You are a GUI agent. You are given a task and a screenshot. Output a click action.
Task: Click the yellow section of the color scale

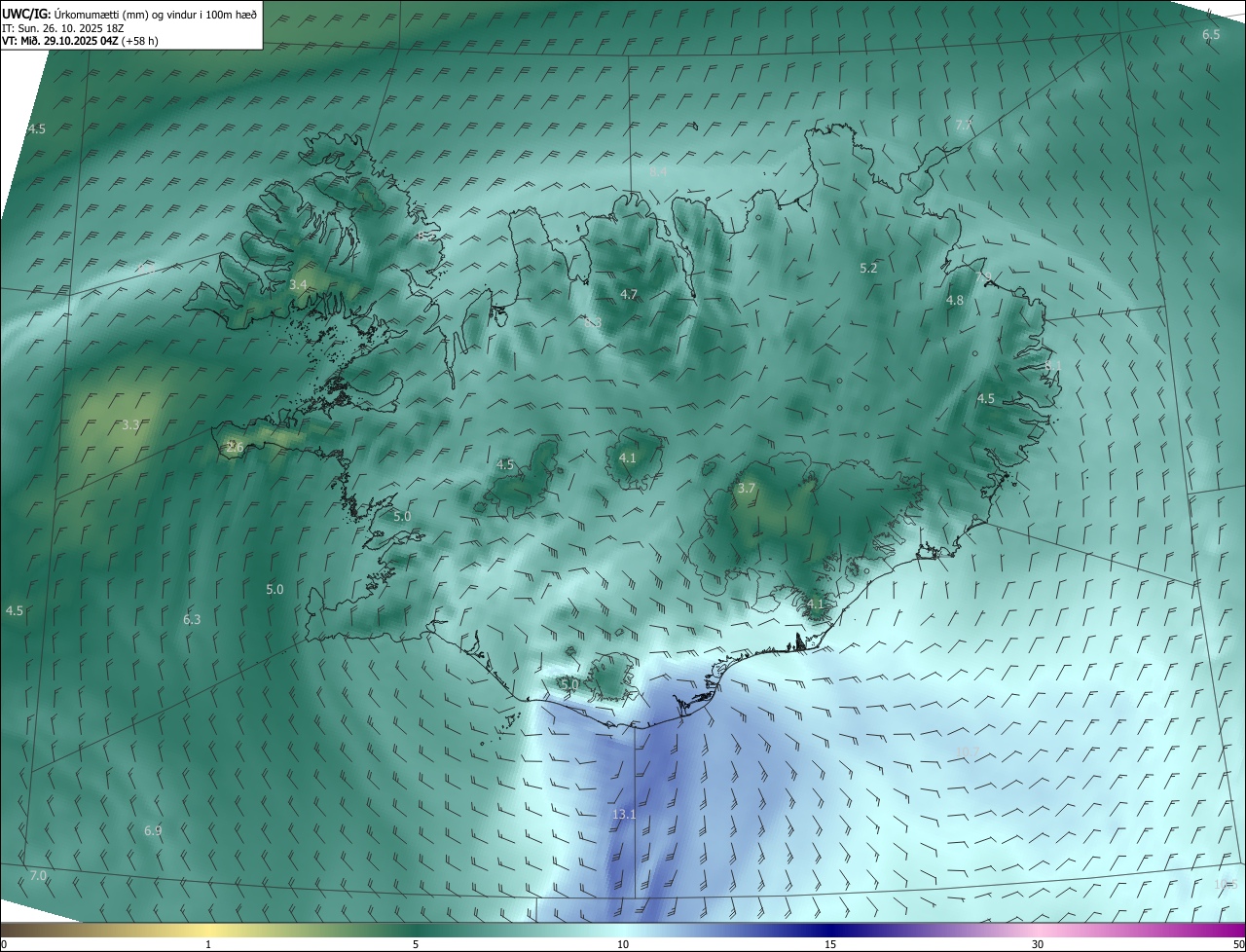209,930
